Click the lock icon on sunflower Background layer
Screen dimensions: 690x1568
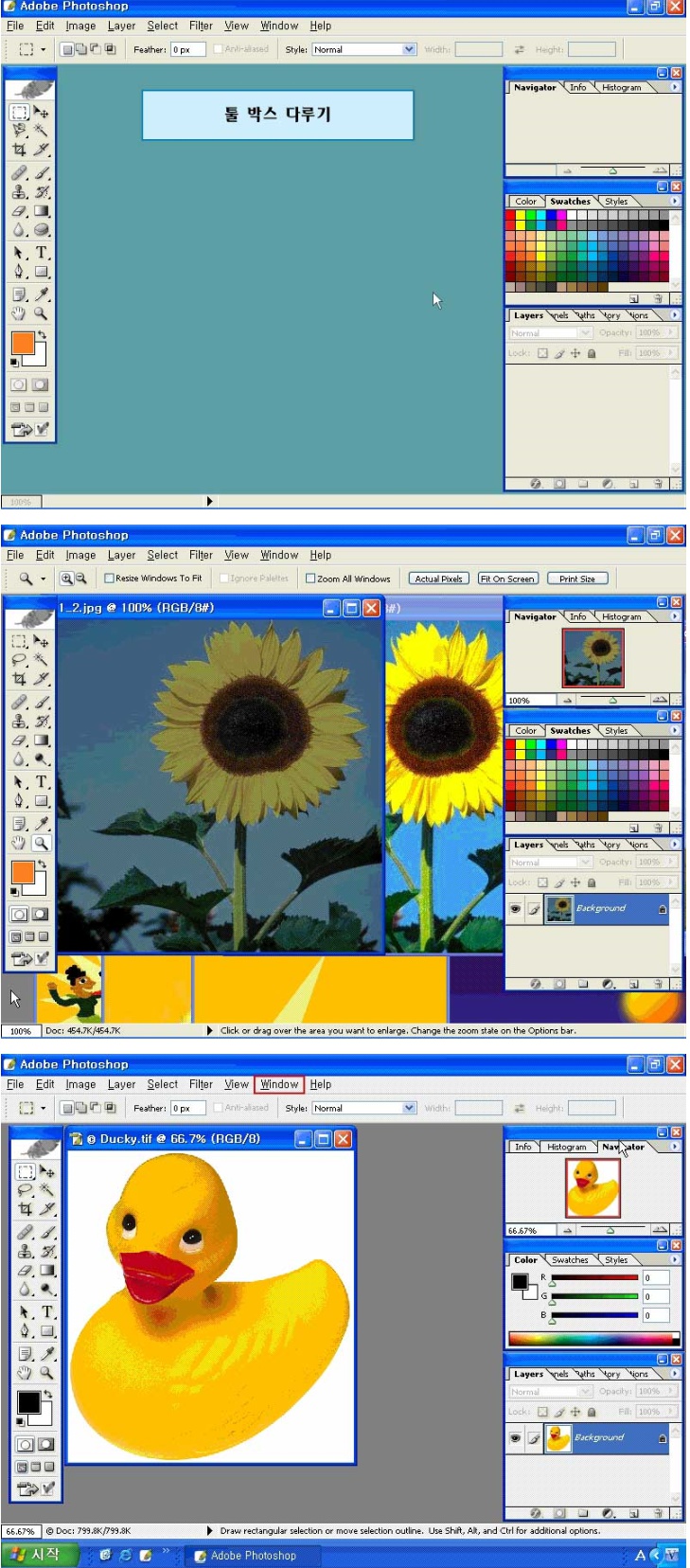663,909
